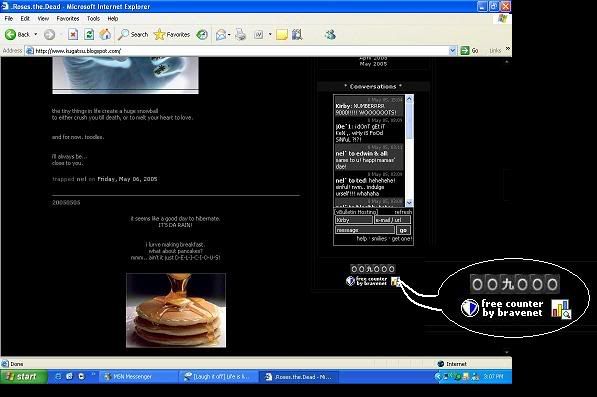Viewport: 597px width, 397px height.
Task: Click the tagboard message field
Action: [365, 230]
